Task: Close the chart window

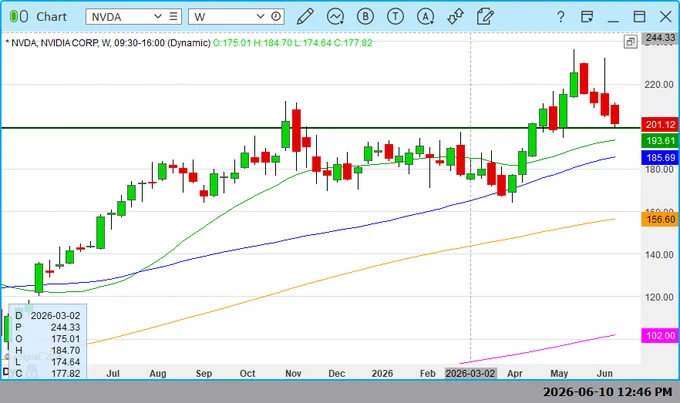Action: tap(665, 17)
